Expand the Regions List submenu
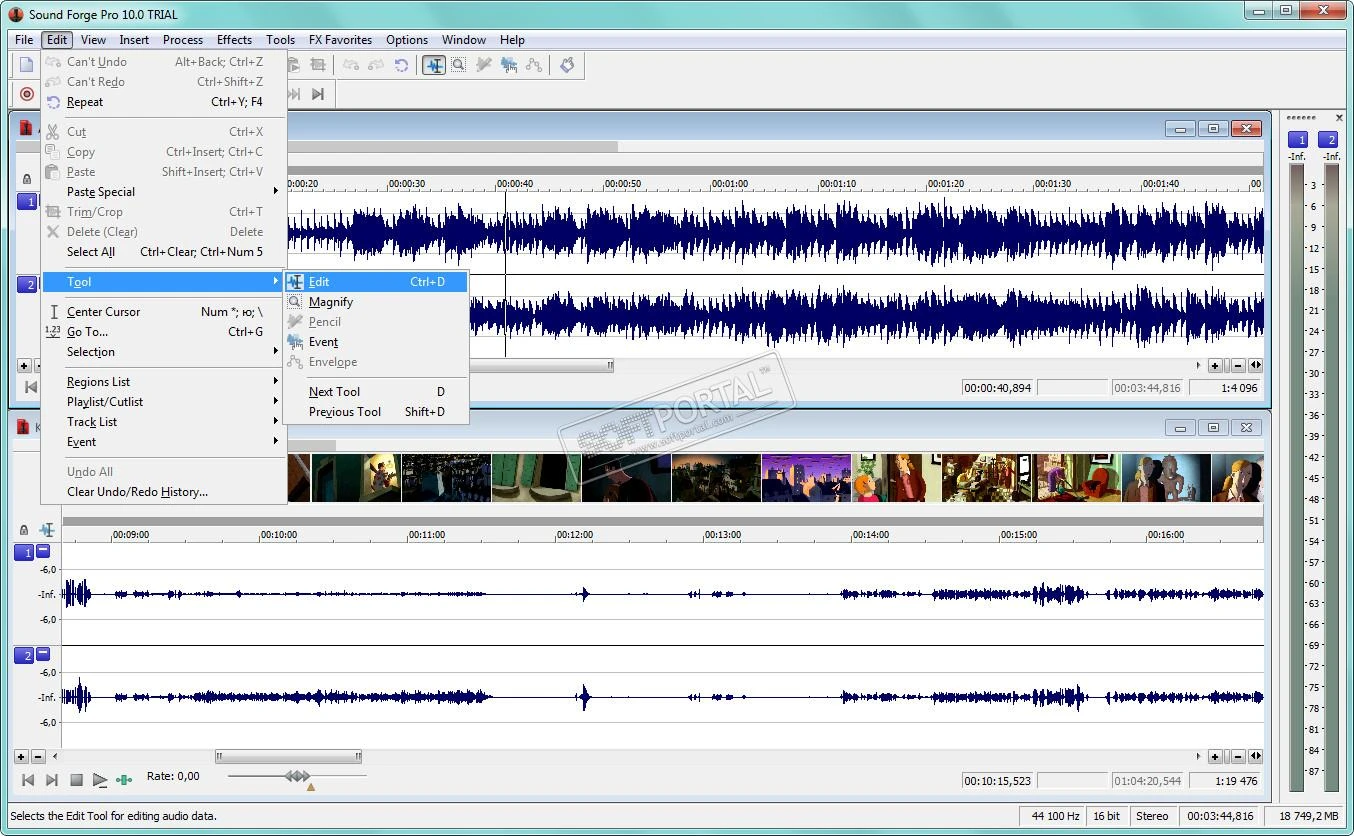This screenshot has width=1354, height=836. (x=164, y=382)
